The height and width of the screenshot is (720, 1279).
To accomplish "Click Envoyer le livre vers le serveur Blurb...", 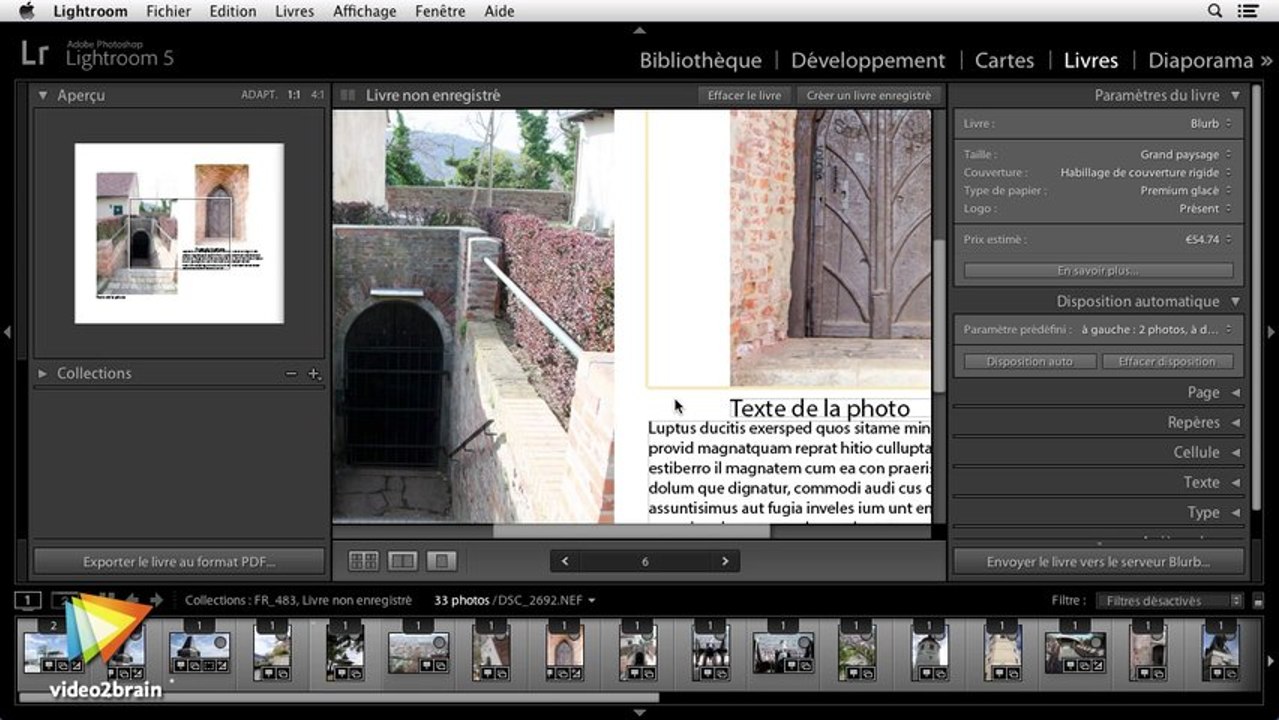I will click(x=1098, y=561).
